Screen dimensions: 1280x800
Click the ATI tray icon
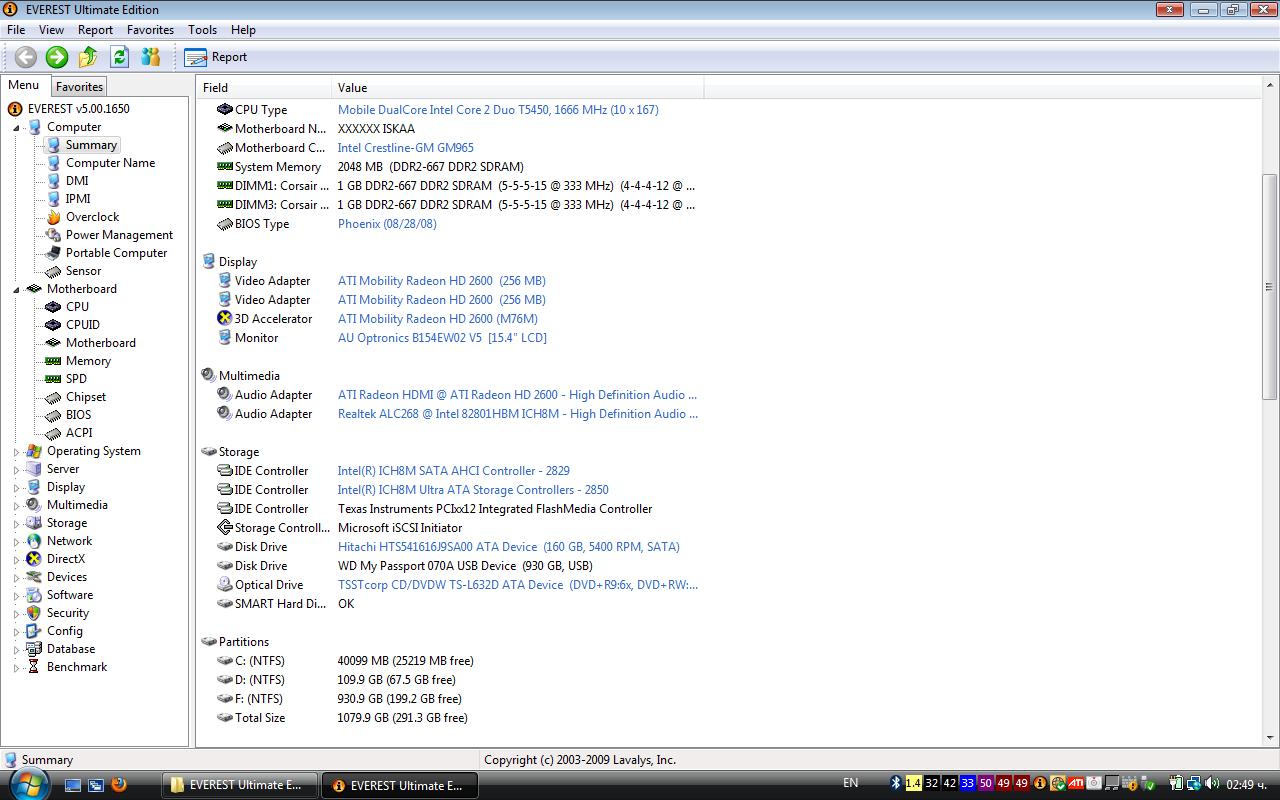pyautogui.click(x=1076, y=784)
